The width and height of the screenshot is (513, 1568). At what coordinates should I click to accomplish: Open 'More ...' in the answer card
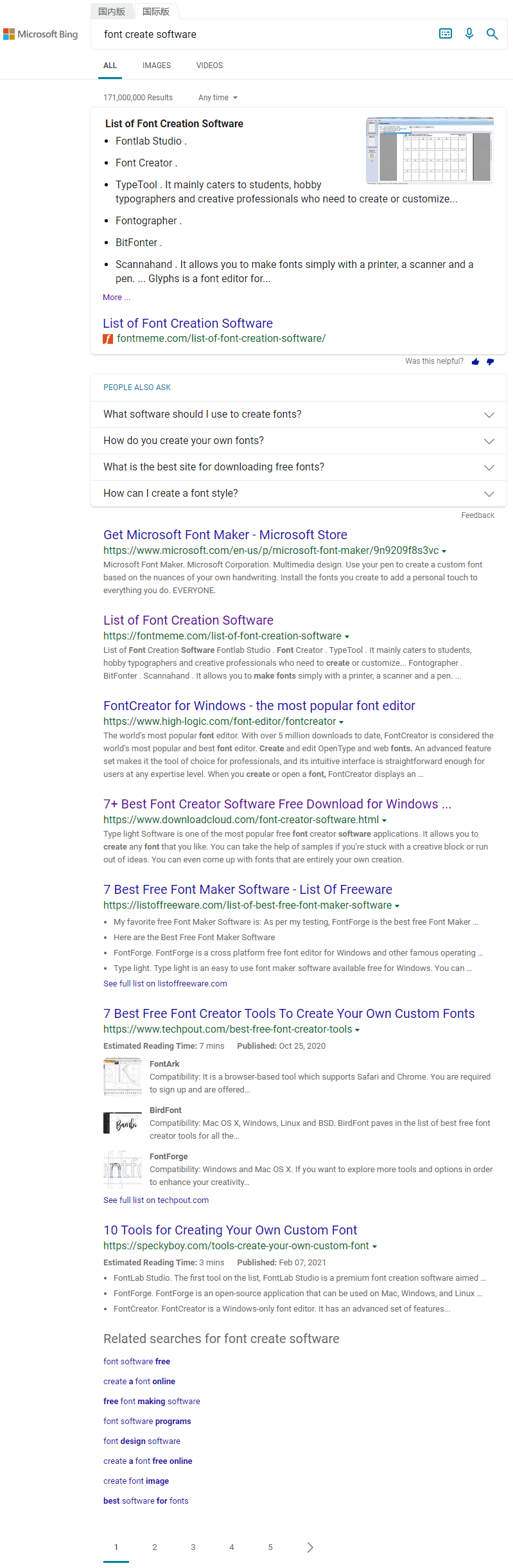[x=116, y=298]
